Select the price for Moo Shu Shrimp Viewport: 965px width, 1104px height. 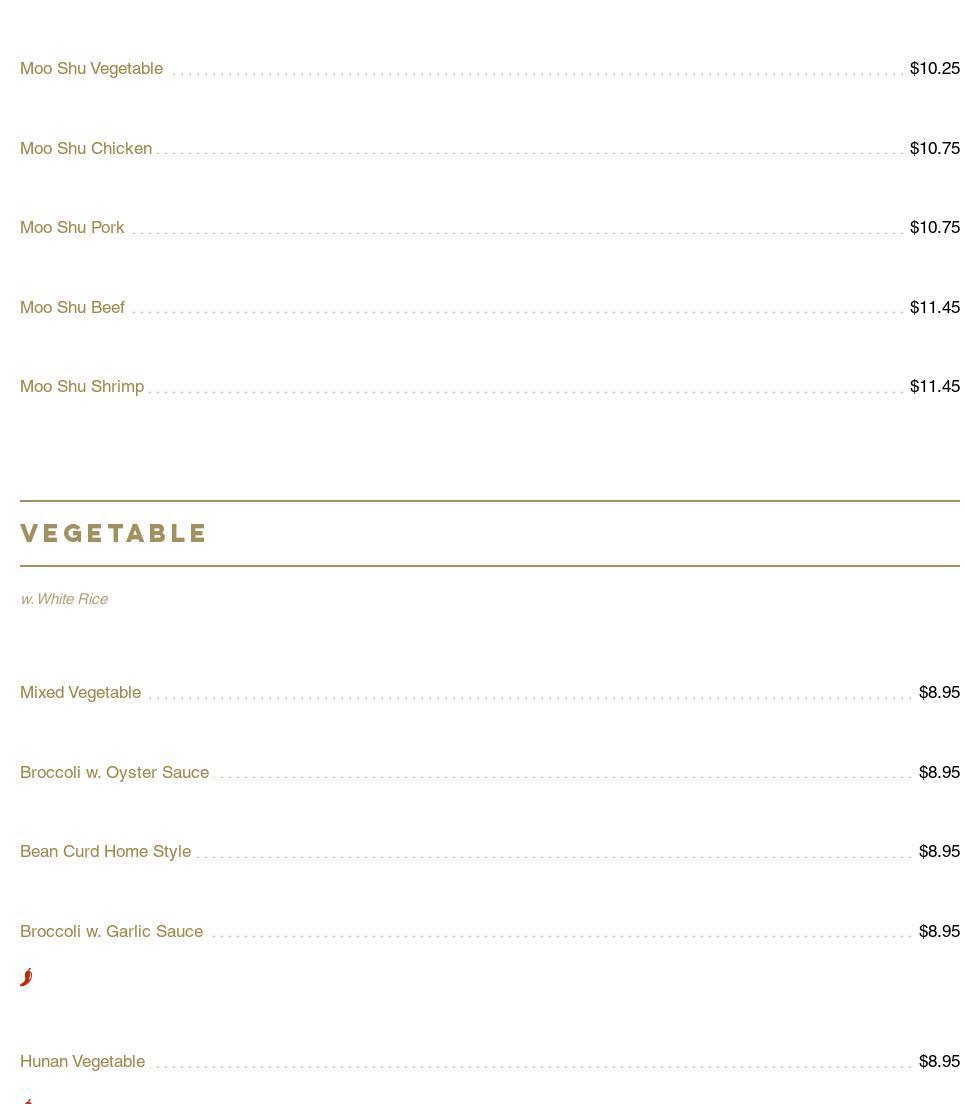tap(934, 386)
